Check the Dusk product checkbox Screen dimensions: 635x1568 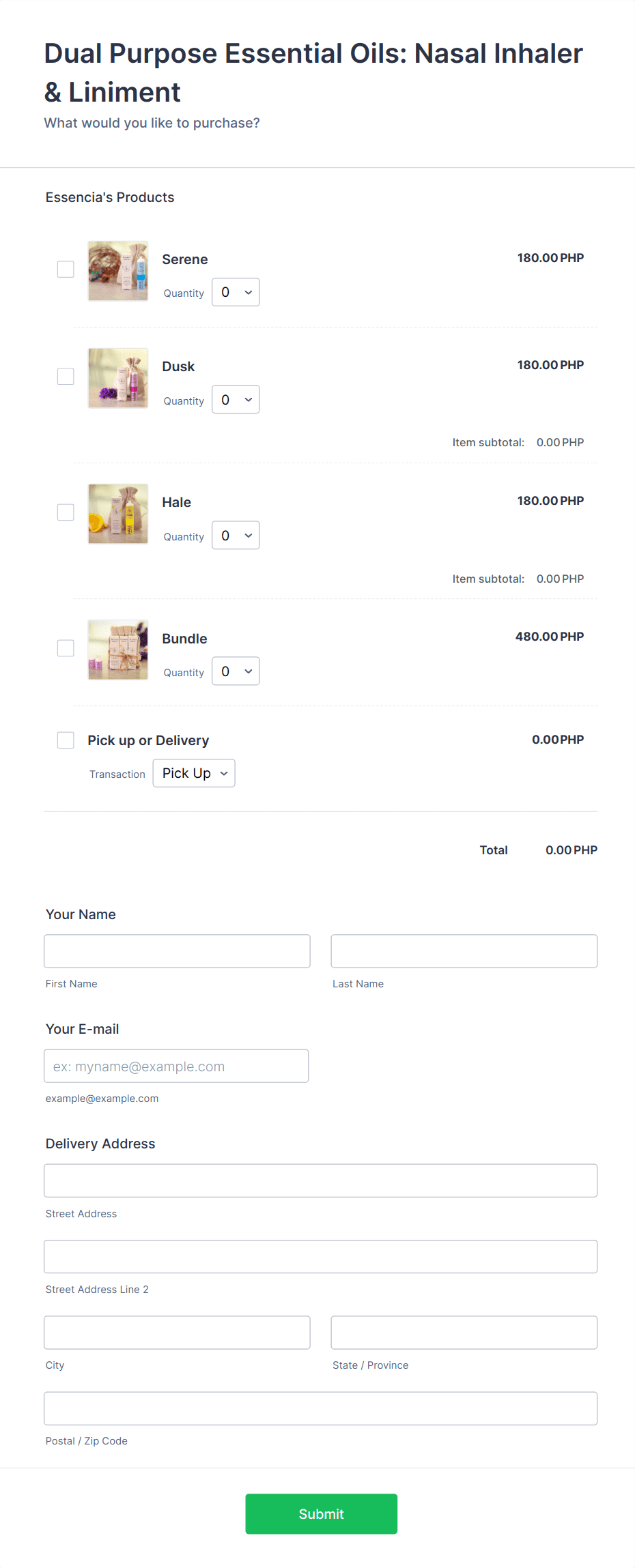66,376
